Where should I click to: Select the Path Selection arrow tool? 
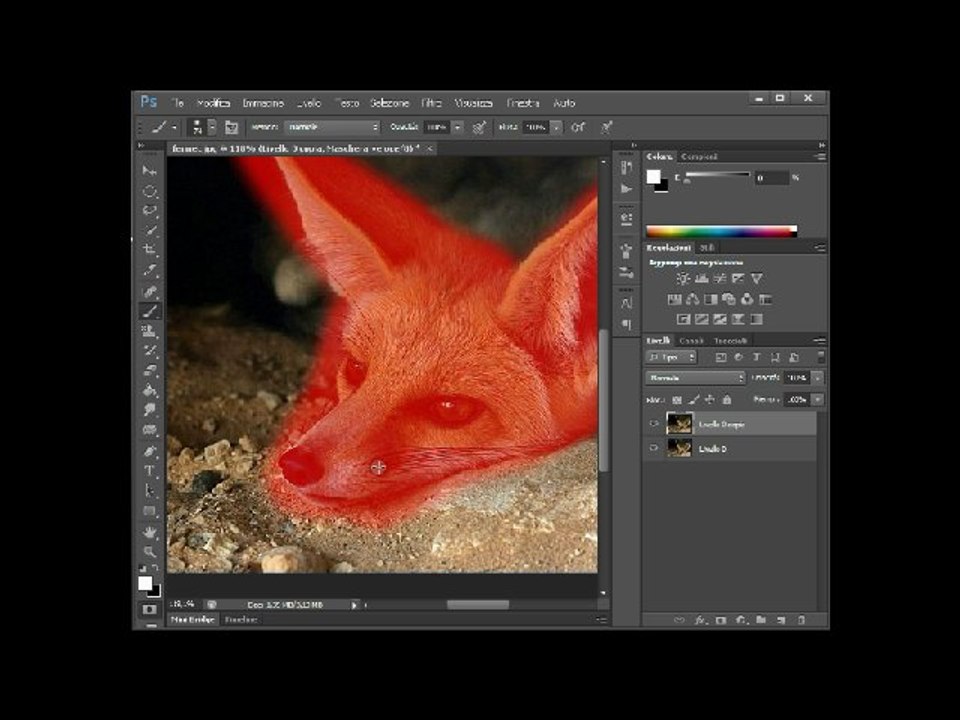(x=149, y=490)
